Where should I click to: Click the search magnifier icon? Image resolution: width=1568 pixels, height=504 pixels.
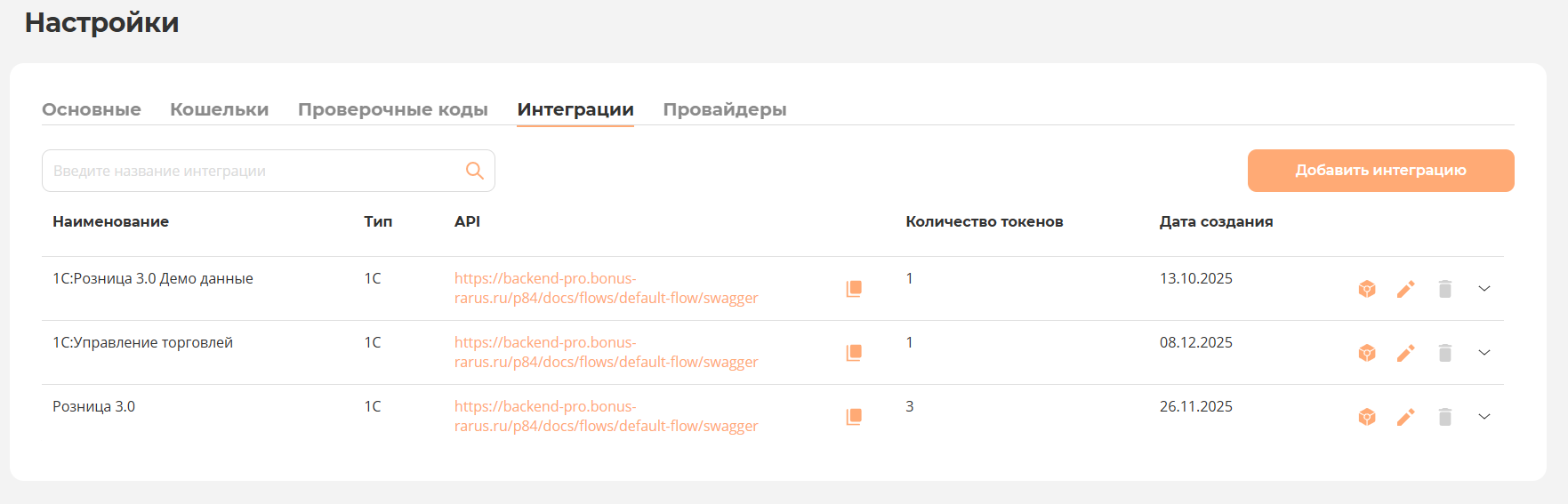point(475,171)
